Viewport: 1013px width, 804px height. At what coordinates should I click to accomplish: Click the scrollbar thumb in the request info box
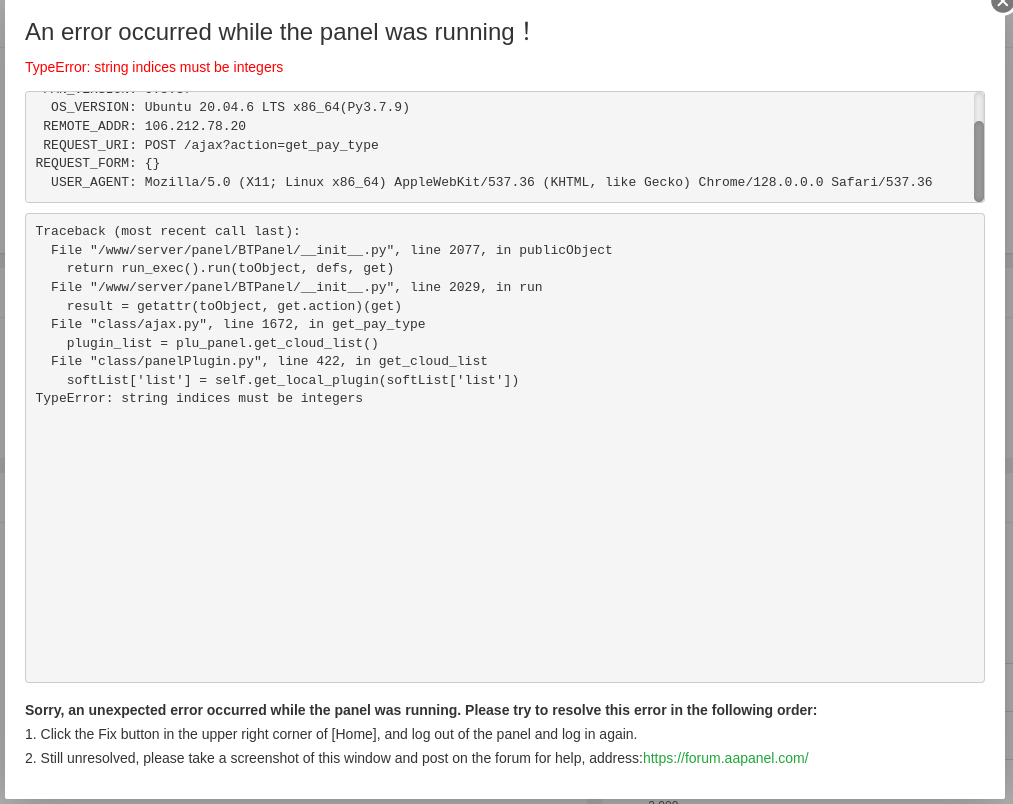coord(979,160)
